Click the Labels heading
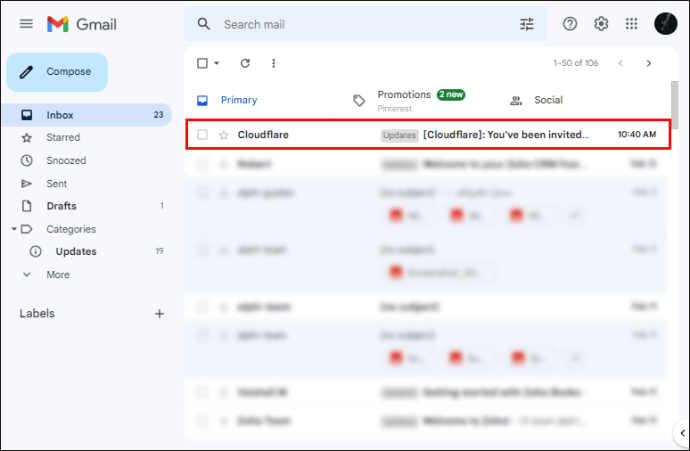Image resolution: width=690 pixels, height=451 pixels. coord(37,313)
